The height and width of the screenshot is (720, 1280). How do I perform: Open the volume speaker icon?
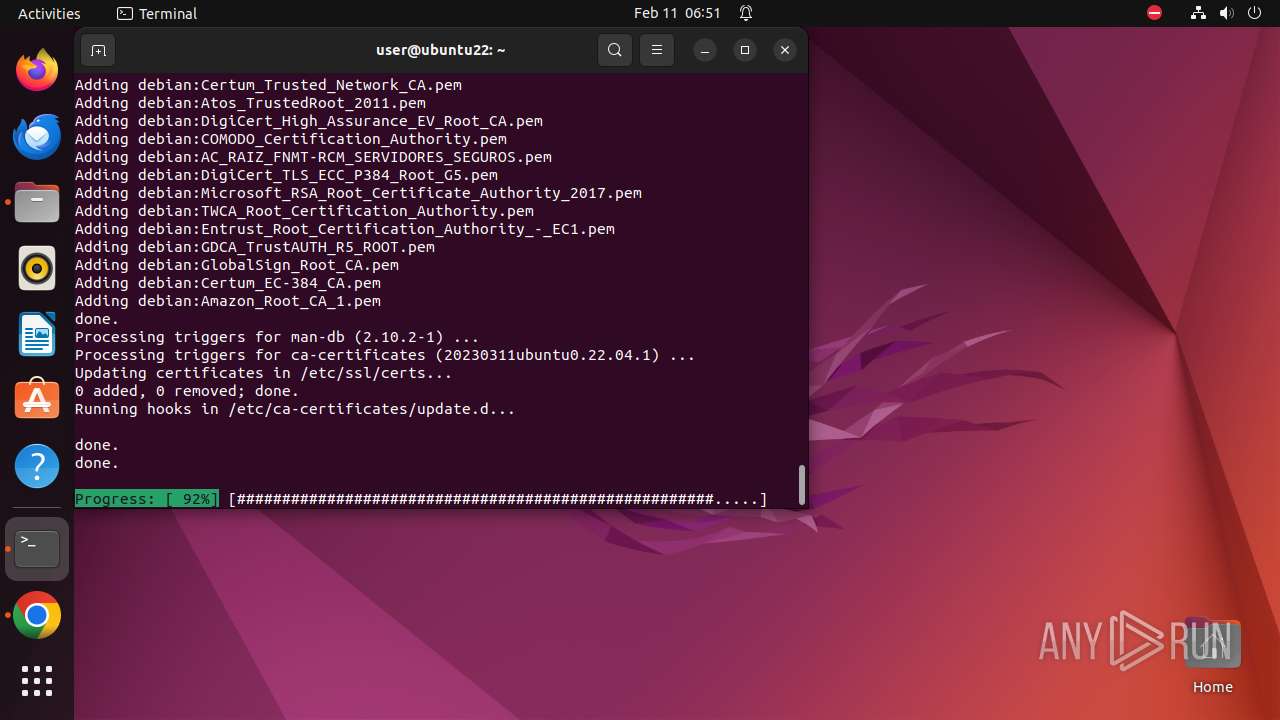1227,13
